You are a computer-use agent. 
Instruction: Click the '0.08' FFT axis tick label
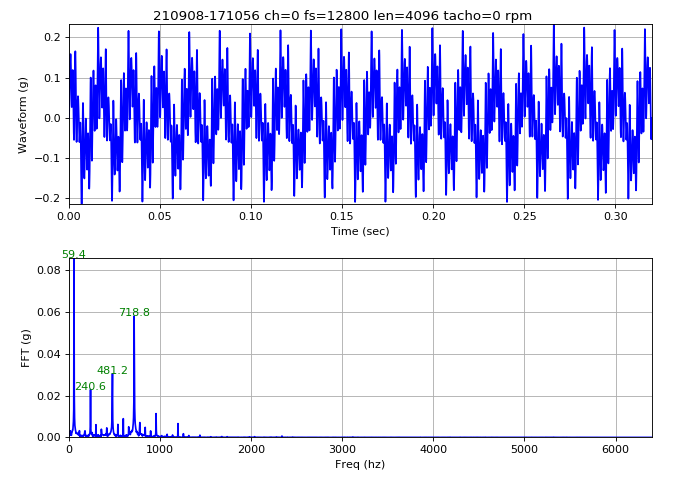[48, 270]
